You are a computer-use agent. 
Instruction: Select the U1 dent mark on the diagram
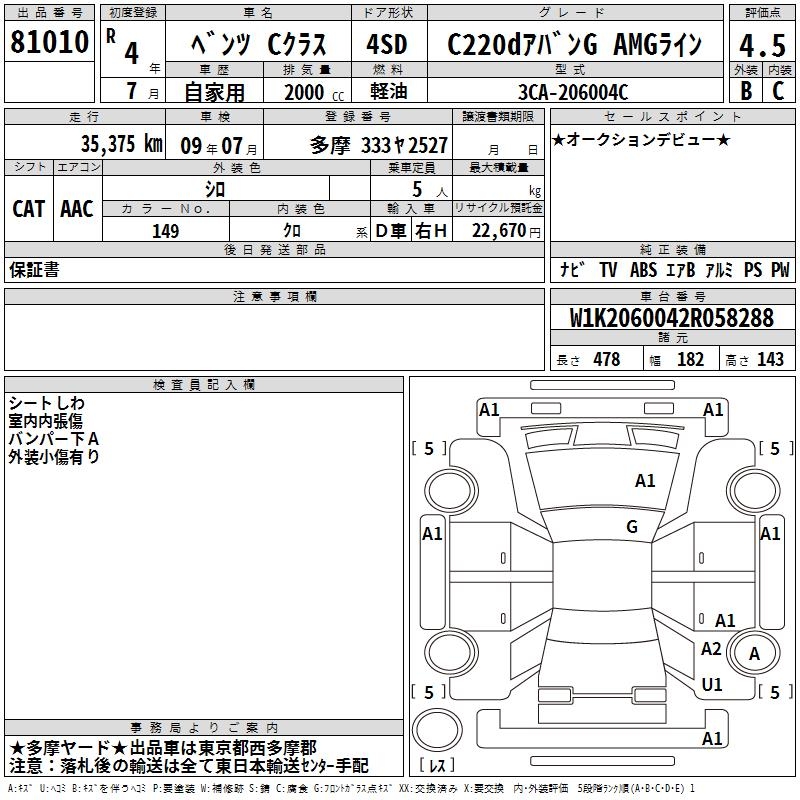pos(712,685)
